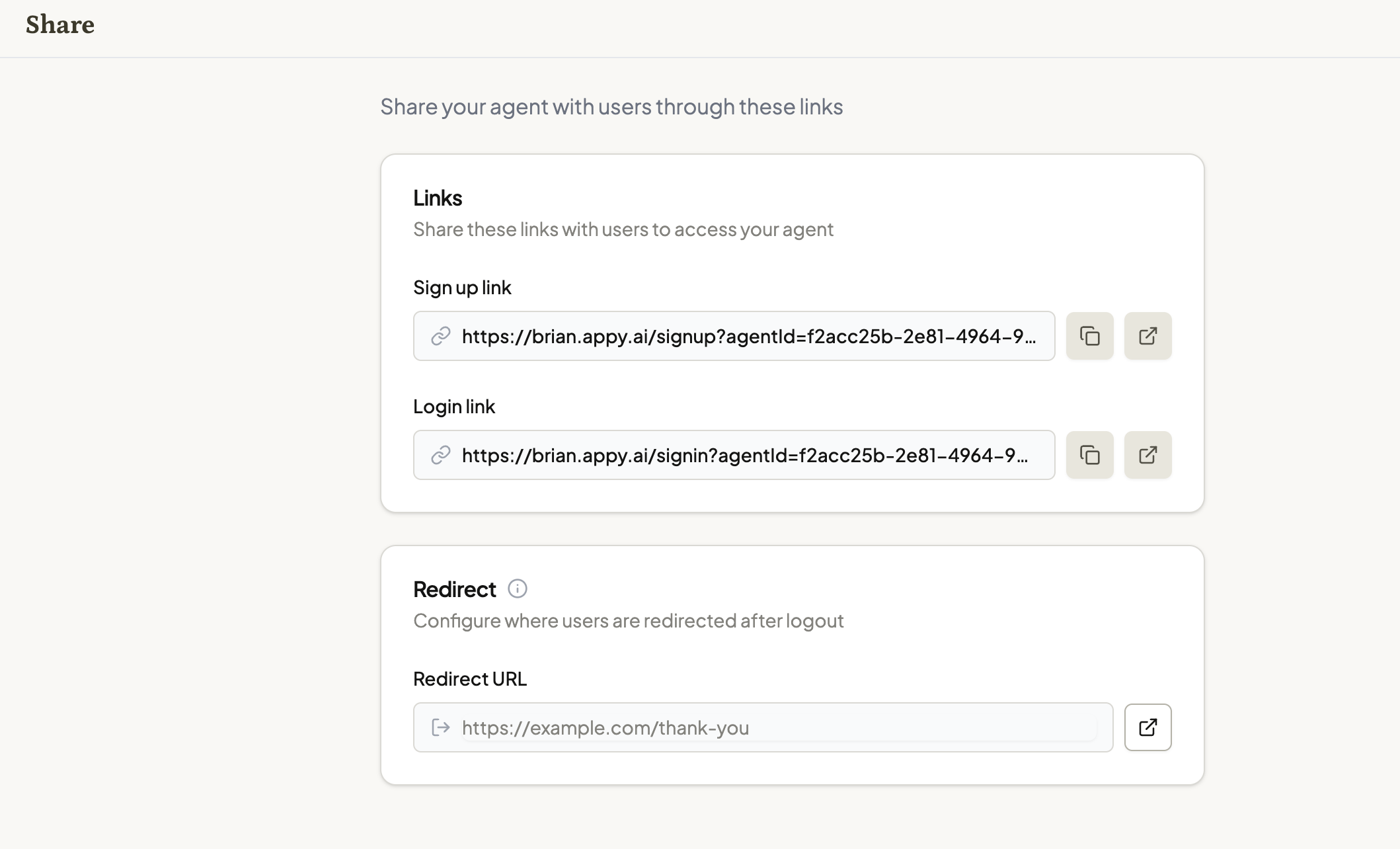Click the "Redirect URL" label
Image resolution: width=1400 pixels, height=849 pixels.
[x=470, y=679]
